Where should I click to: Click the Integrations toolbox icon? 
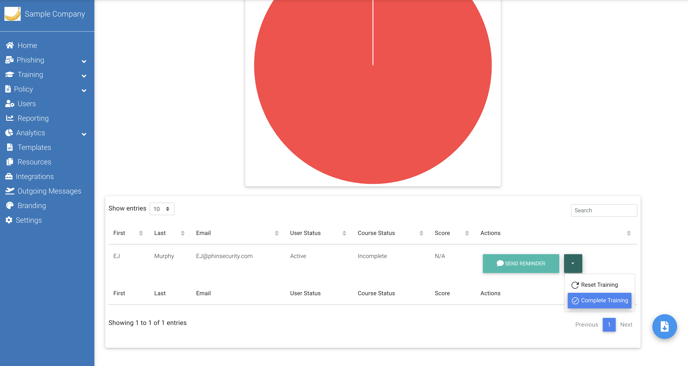pyautogui.click(x=9, y=176)
